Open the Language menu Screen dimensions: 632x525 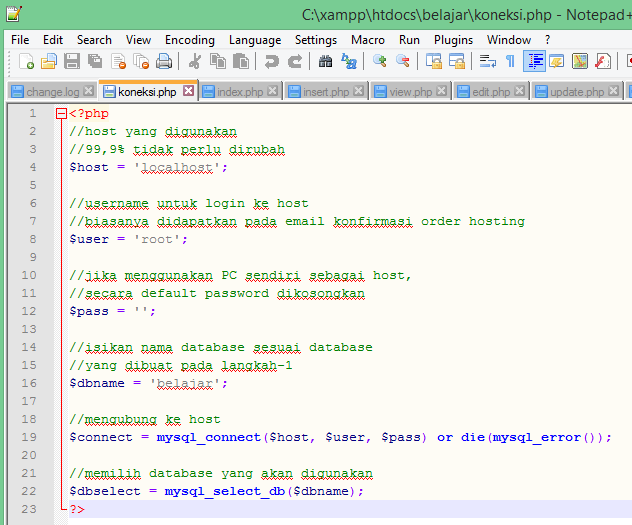255,40
